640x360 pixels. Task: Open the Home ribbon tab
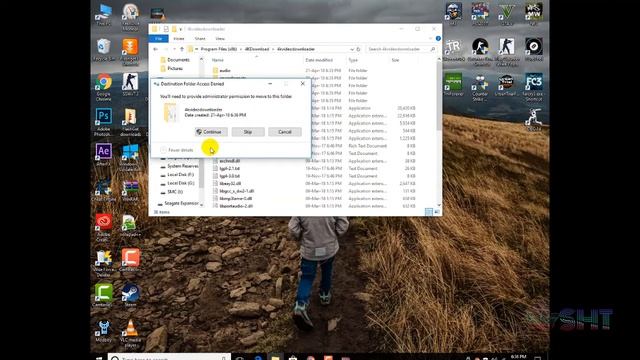click(x=179, y=38)
